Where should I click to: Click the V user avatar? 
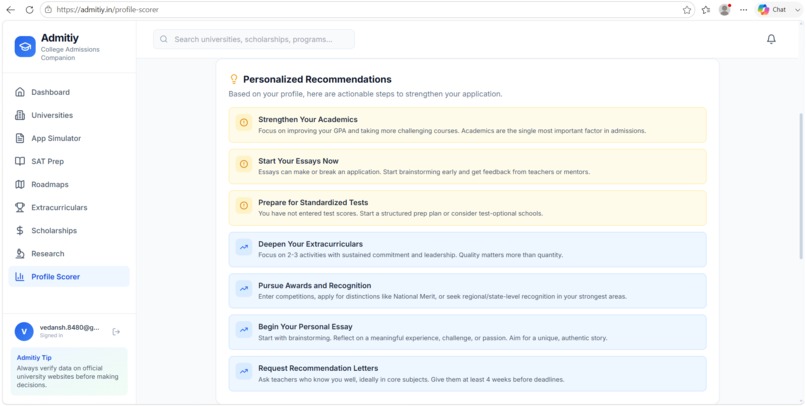tap(24, 331)
